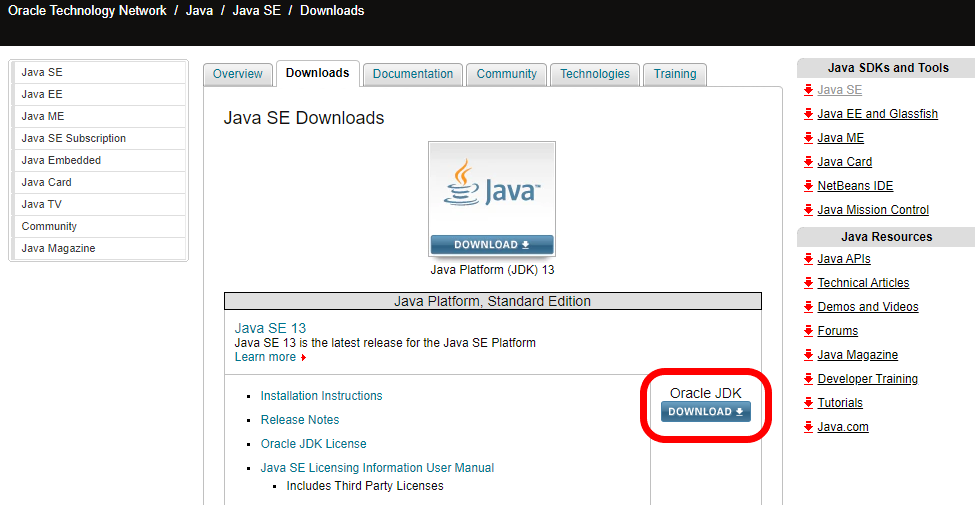
Task: Open the Installation Instructions link
Action: pyautogui.click(x=321, y=396)
